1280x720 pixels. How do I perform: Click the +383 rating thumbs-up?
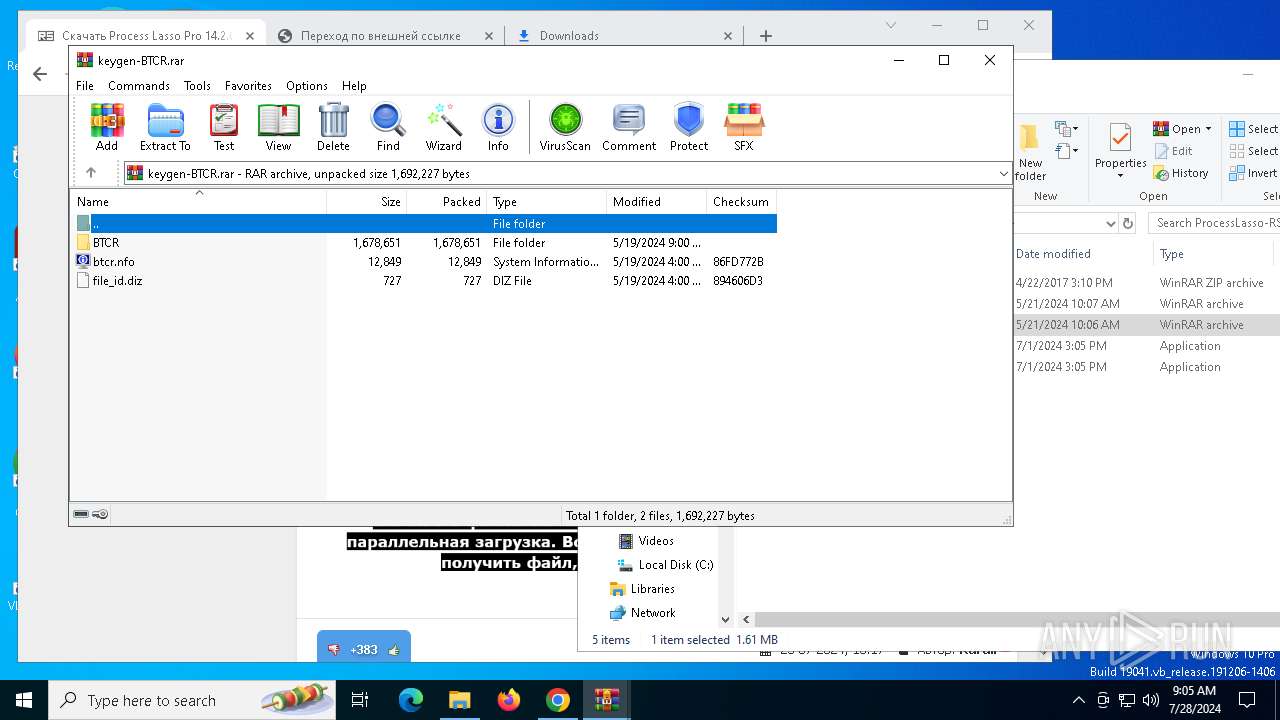393,650
